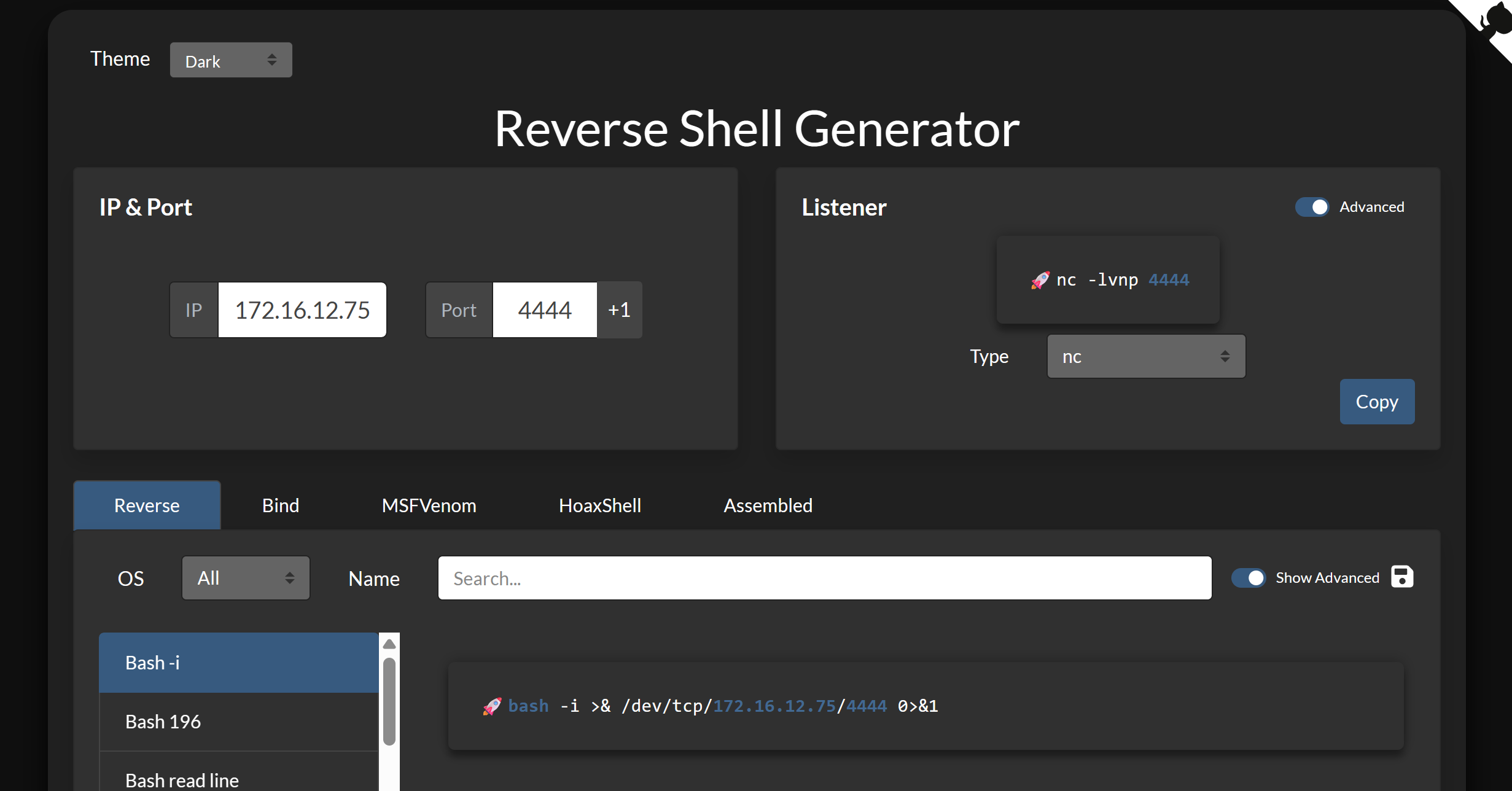Increment the port with +1 button
This screenshot has height=791, width=1512.
pos(619,310)
